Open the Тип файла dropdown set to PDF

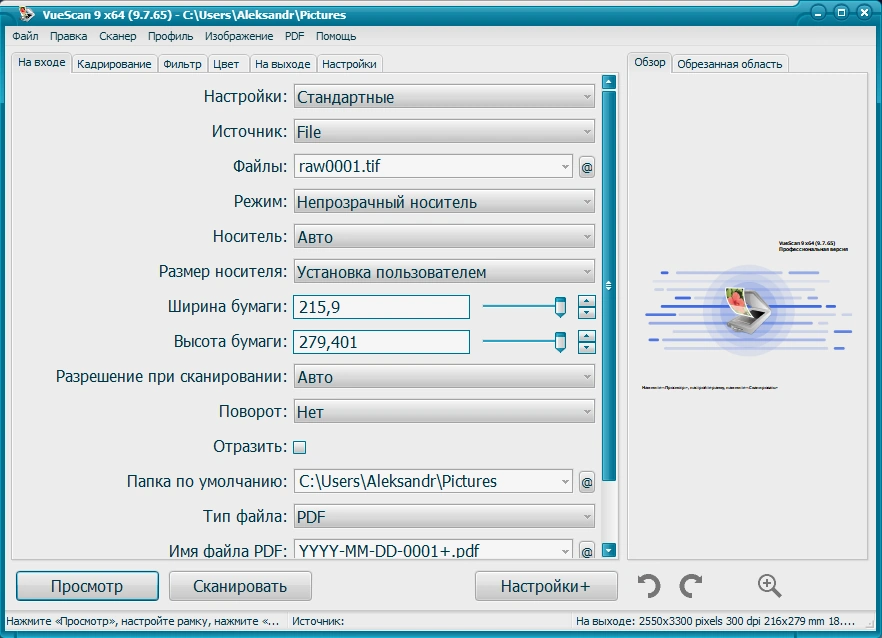pyautogui.click(x=444, y=516)
